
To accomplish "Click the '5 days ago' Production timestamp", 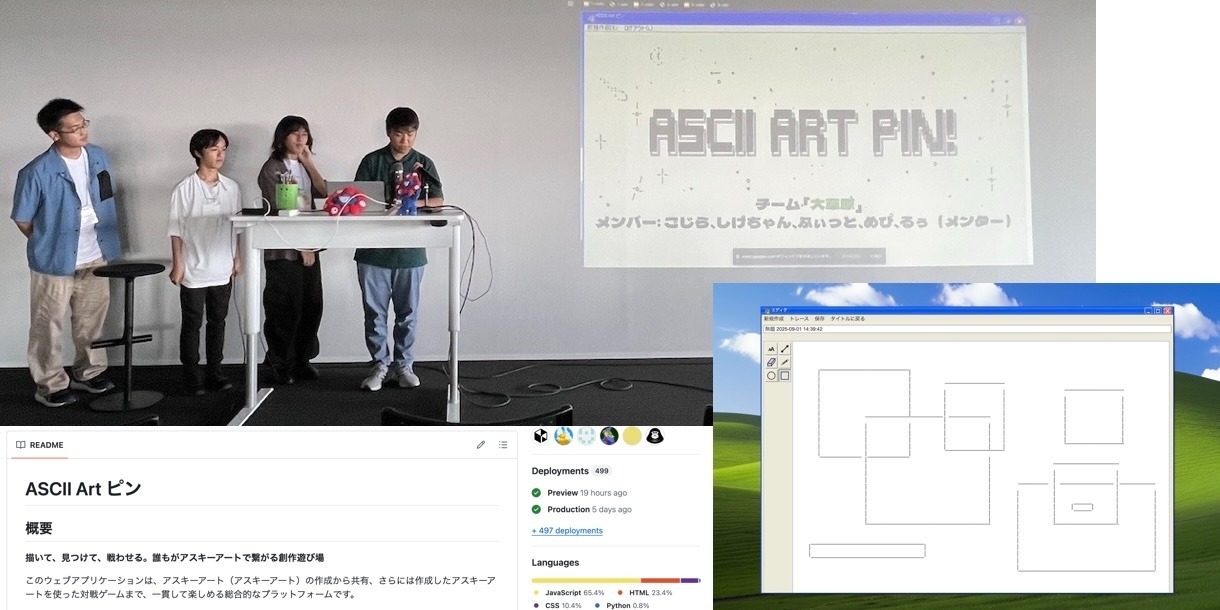I will point(612,510).
